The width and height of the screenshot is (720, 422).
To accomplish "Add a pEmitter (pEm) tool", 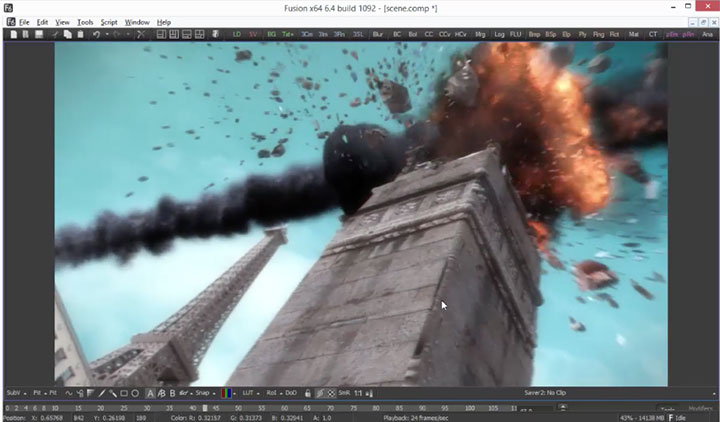I will point(672,34).
